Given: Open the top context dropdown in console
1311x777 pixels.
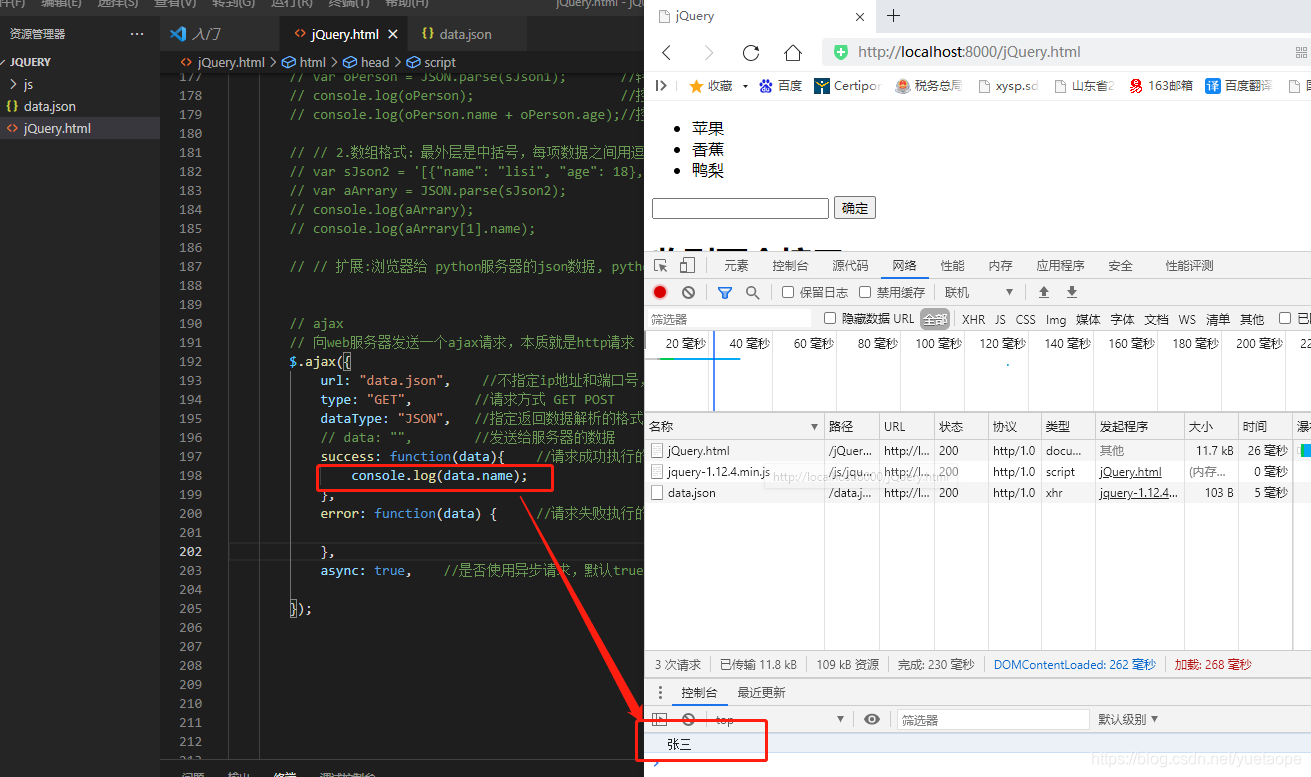Looking at the screenshot, I should tap(779, 719).
